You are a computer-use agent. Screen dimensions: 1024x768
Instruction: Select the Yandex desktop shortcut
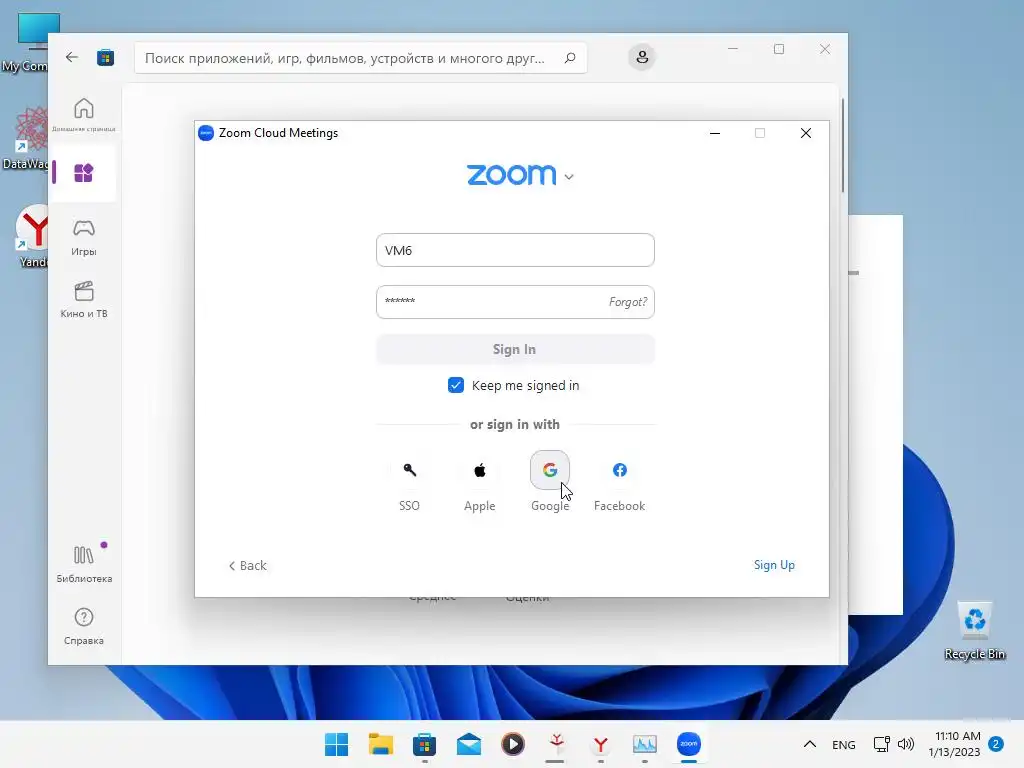point(33,236)
